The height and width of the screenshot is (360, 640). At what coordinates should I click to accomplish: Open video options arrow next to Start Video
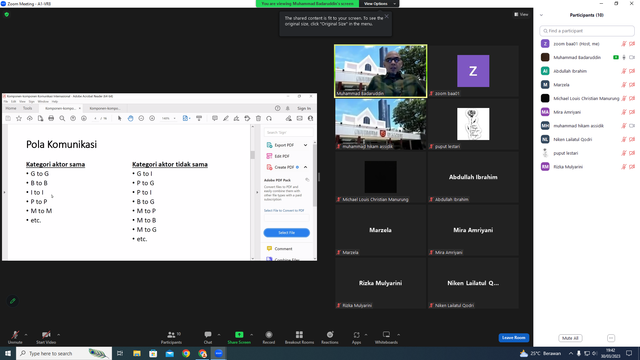click(x=58, y=335)
